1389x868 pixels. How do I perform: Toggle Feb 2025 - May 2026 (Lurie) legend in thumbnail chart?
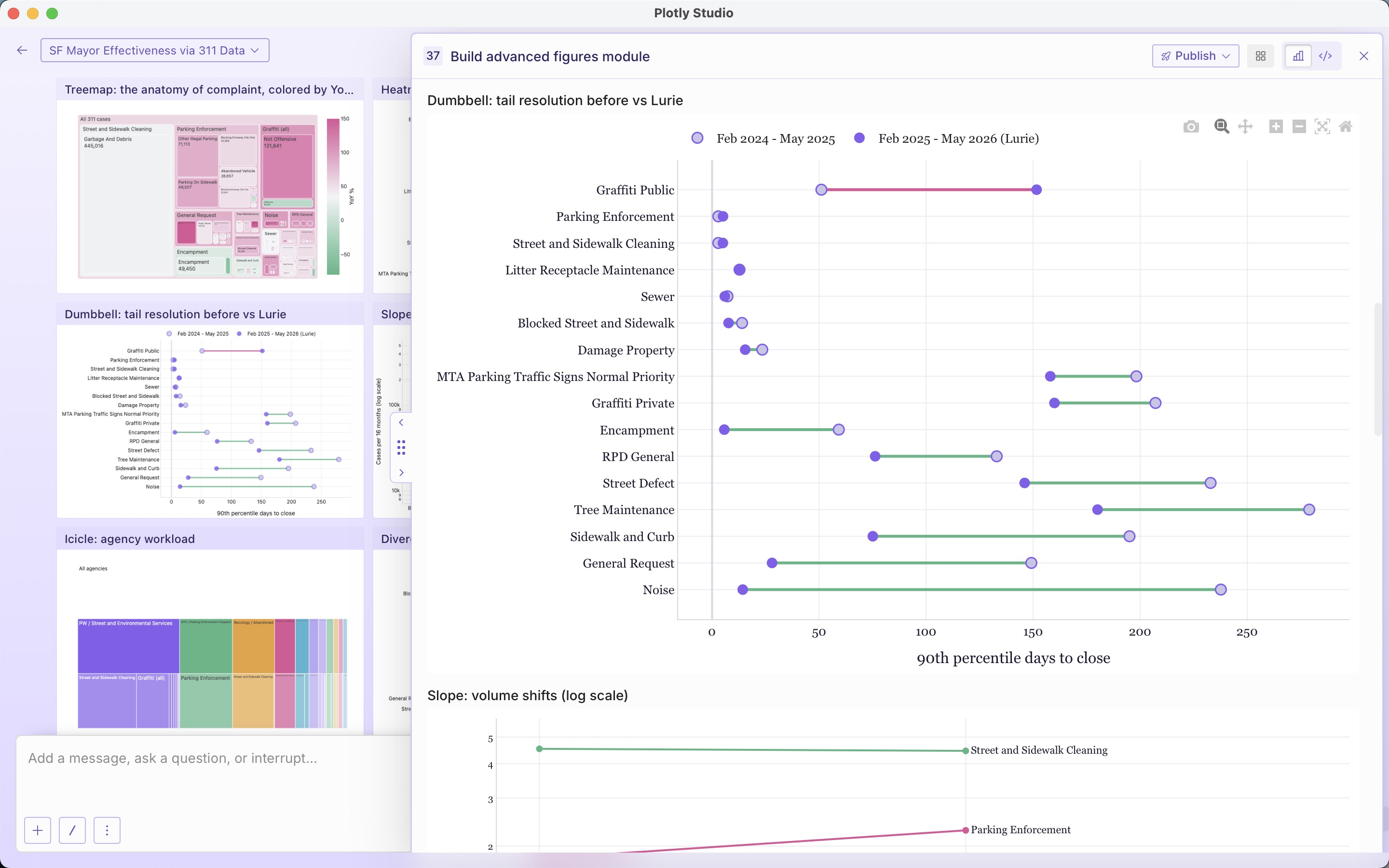(276, 334)
